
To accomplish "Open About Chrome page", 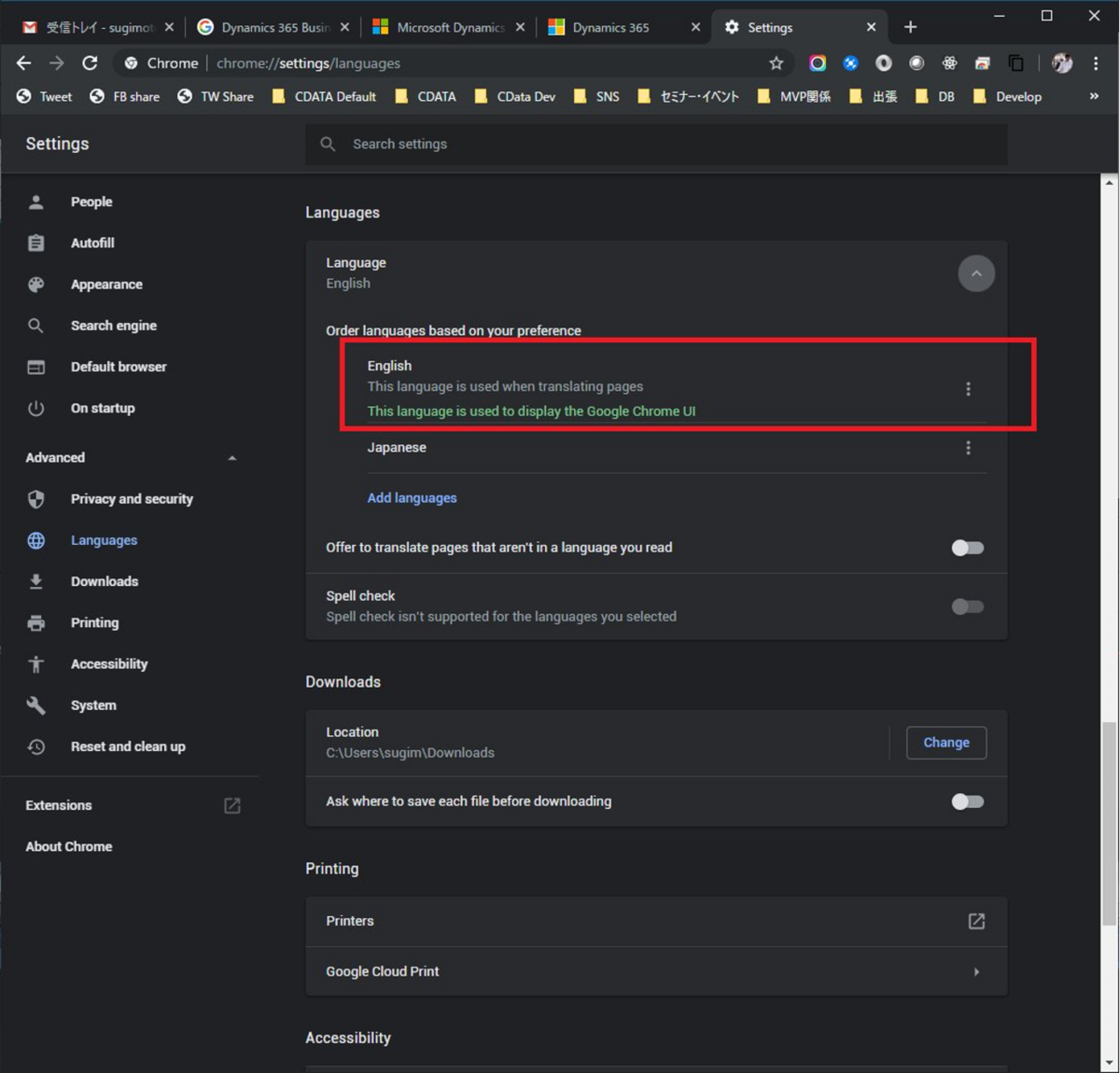I will point(69,846).
